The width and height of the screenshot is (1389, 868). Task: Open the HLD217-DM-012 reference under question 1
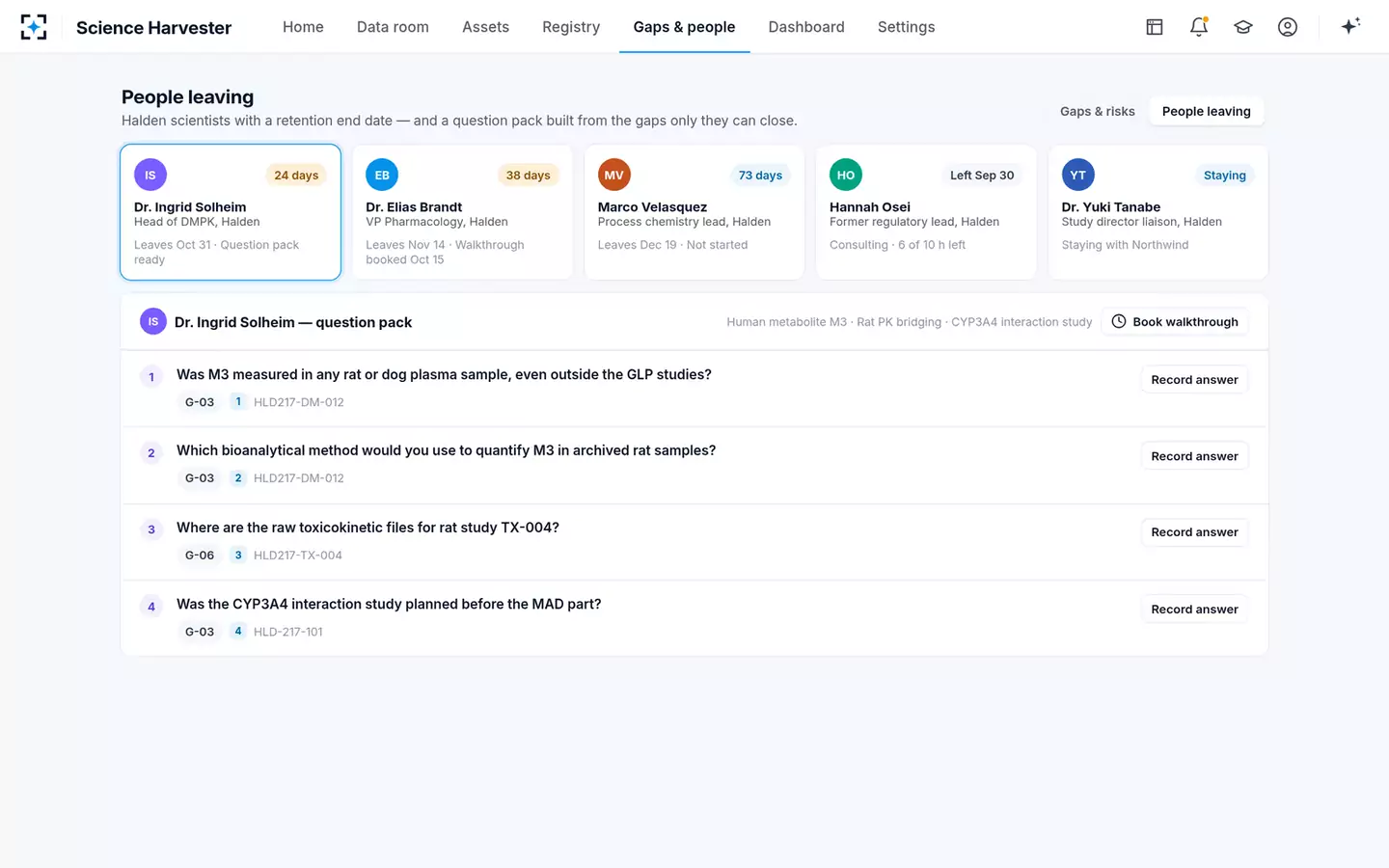pyautogui.click(x=299, y=402)
